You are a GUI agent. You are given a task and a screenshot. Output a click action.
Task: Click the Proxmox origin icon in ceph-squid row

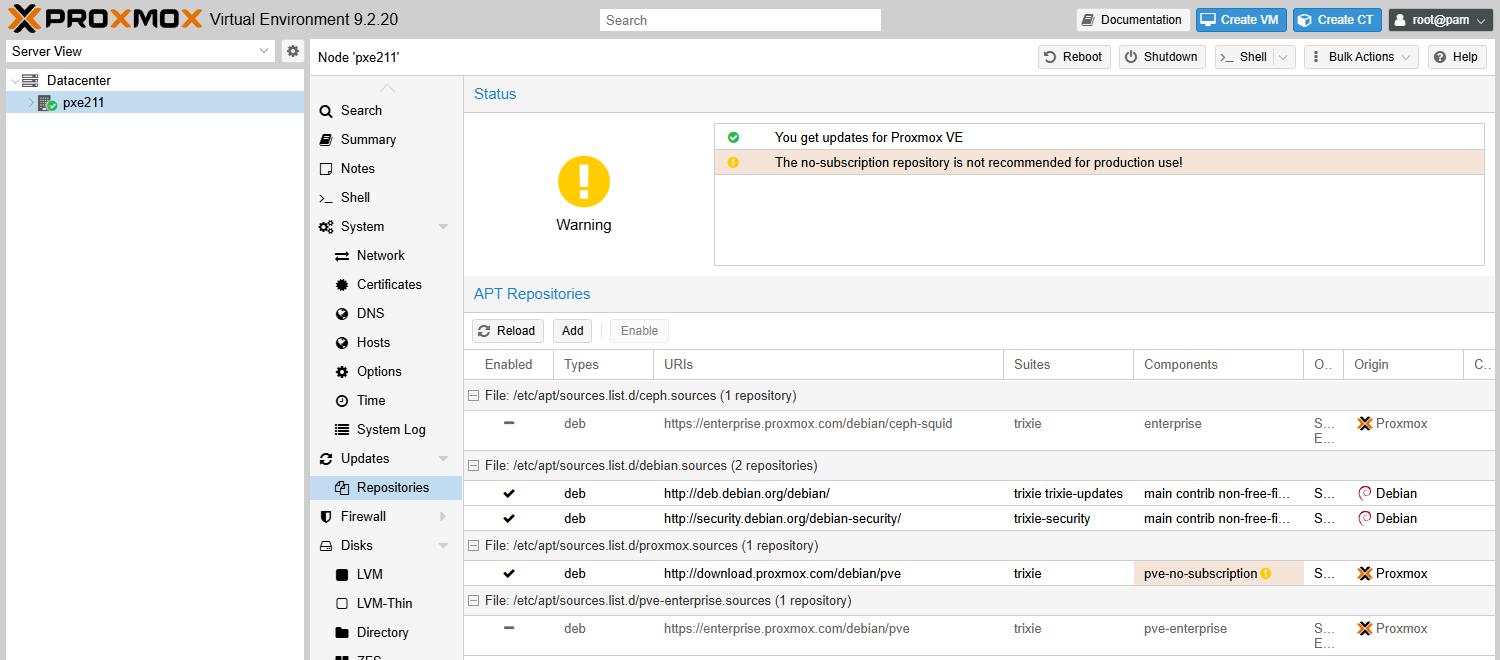(x=1365, y=424)
